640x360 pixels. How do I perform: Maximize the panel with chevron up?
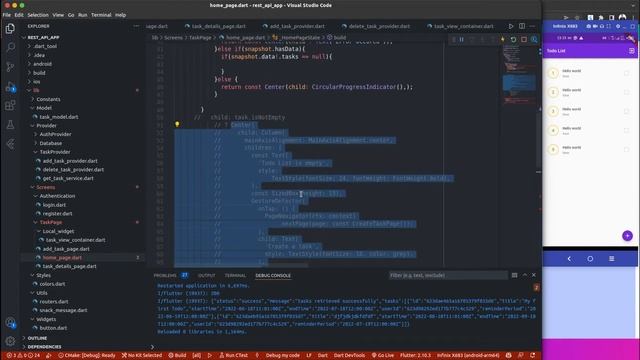coord(524,275)
